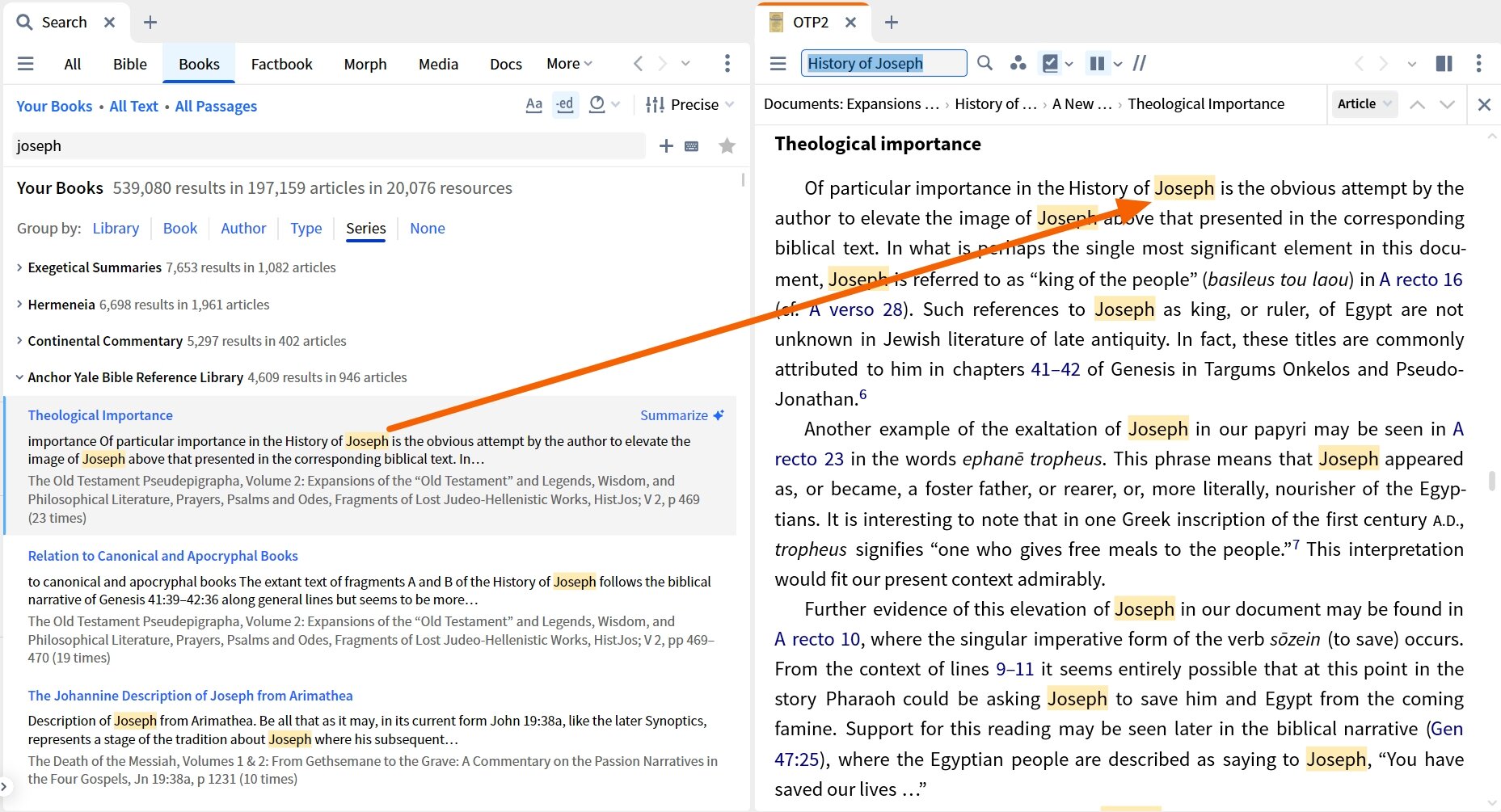The width and height of the screenshot is (1501, 812).
Task: Go back in OTP2 panel history
Action: pyautogui.click(x=1359, y=63)
